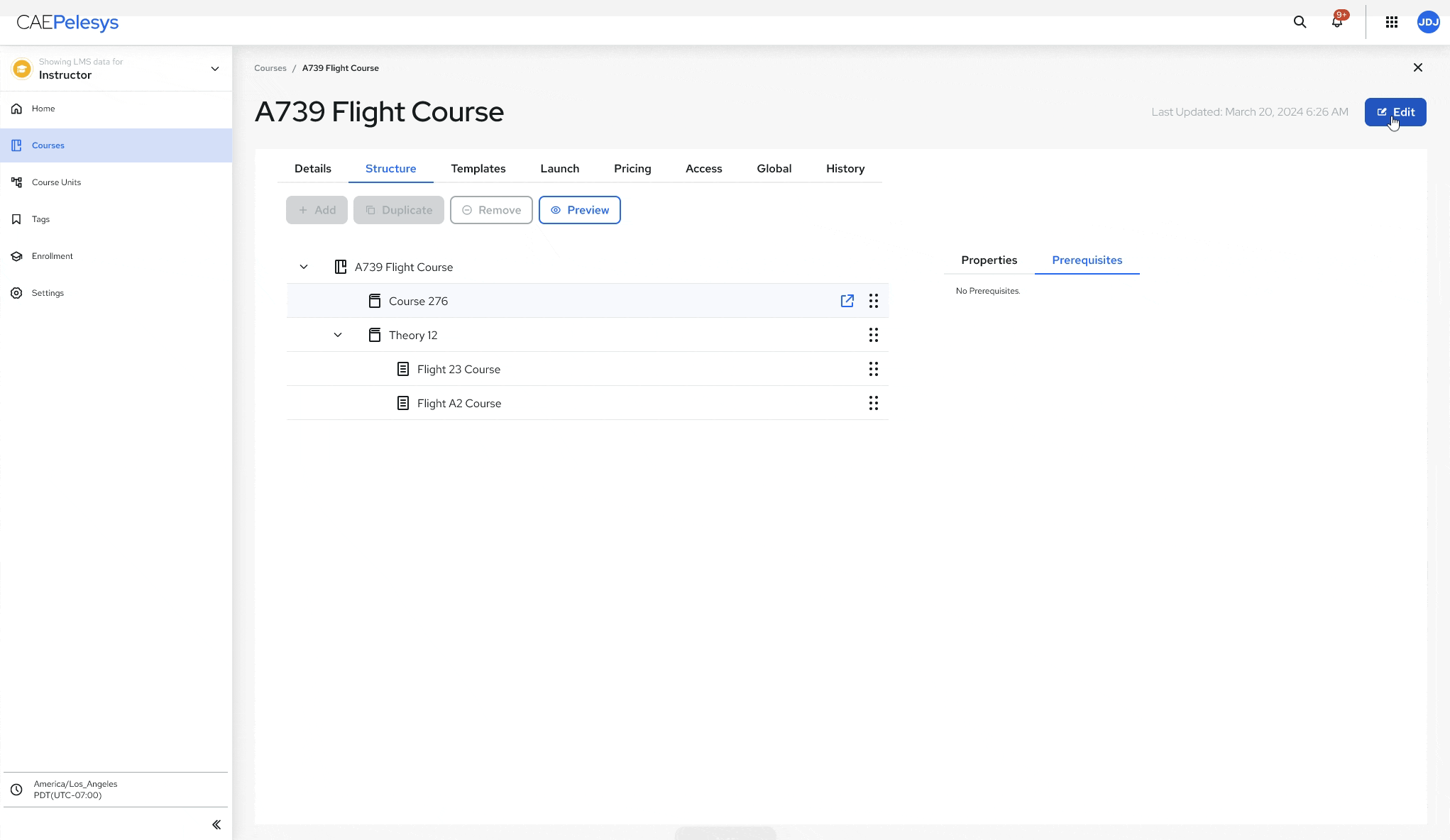Collapse the A739 Flight Course tree
Image resolution: width=1450 pixels, height=840 pixels.
304,267
